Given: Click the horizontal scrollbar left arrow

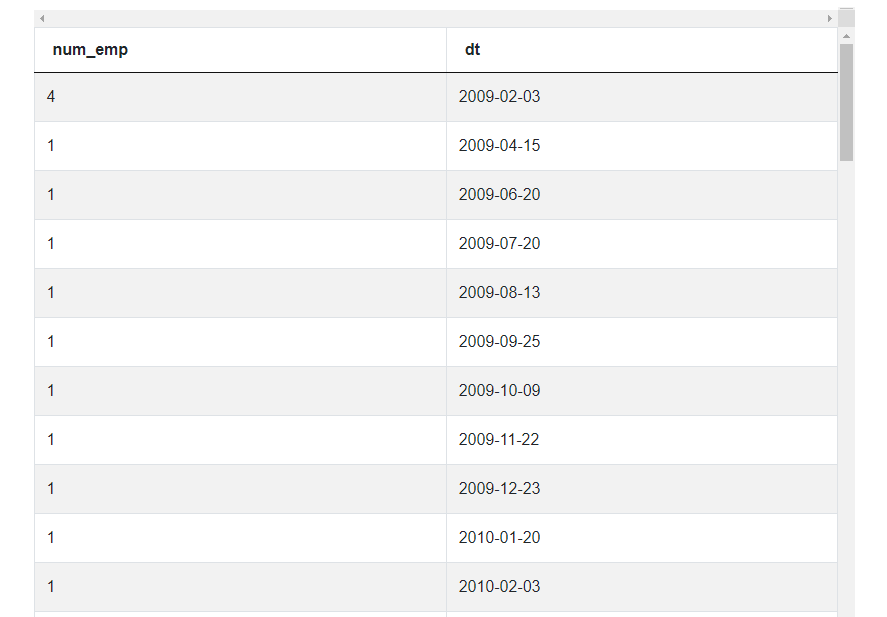Looking at the screenshot, I should tap(42, 19).
